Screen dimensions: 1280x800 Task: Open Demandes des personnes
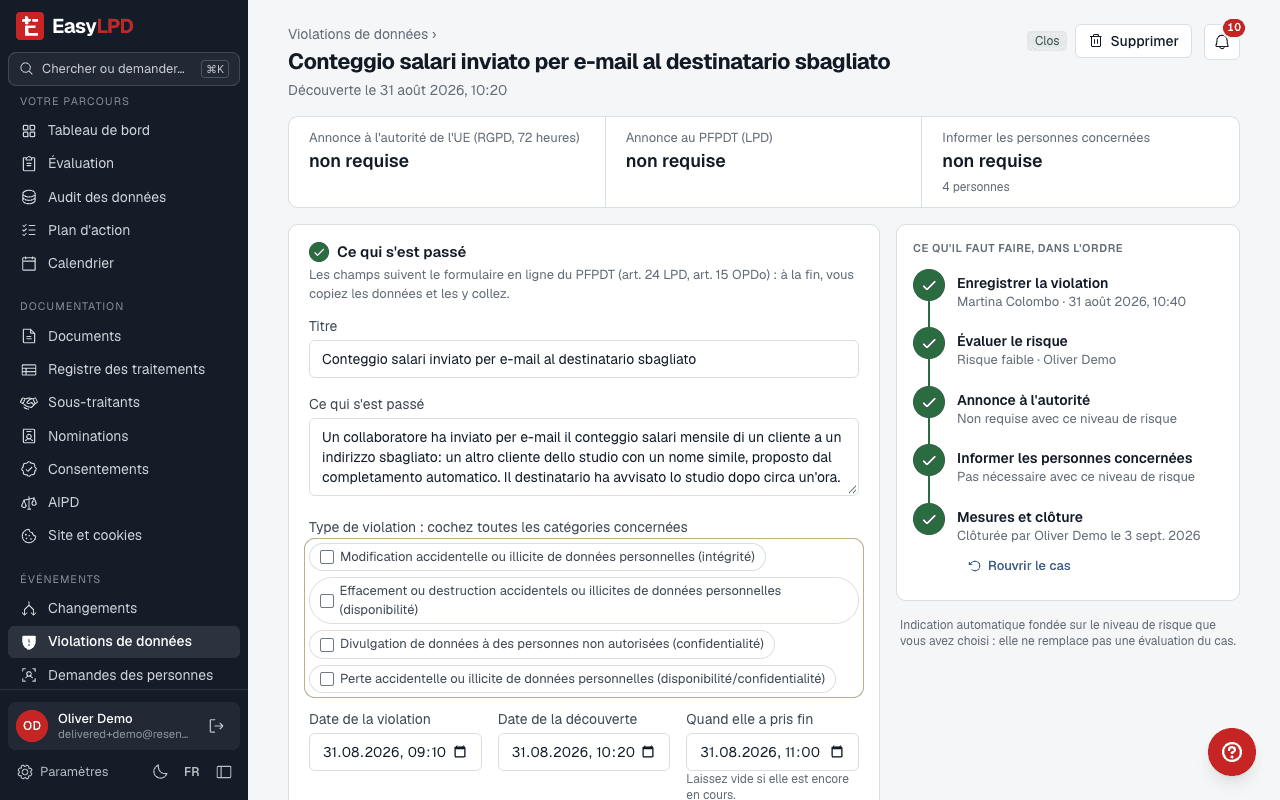pyautogui.click(x=124, y=675)
